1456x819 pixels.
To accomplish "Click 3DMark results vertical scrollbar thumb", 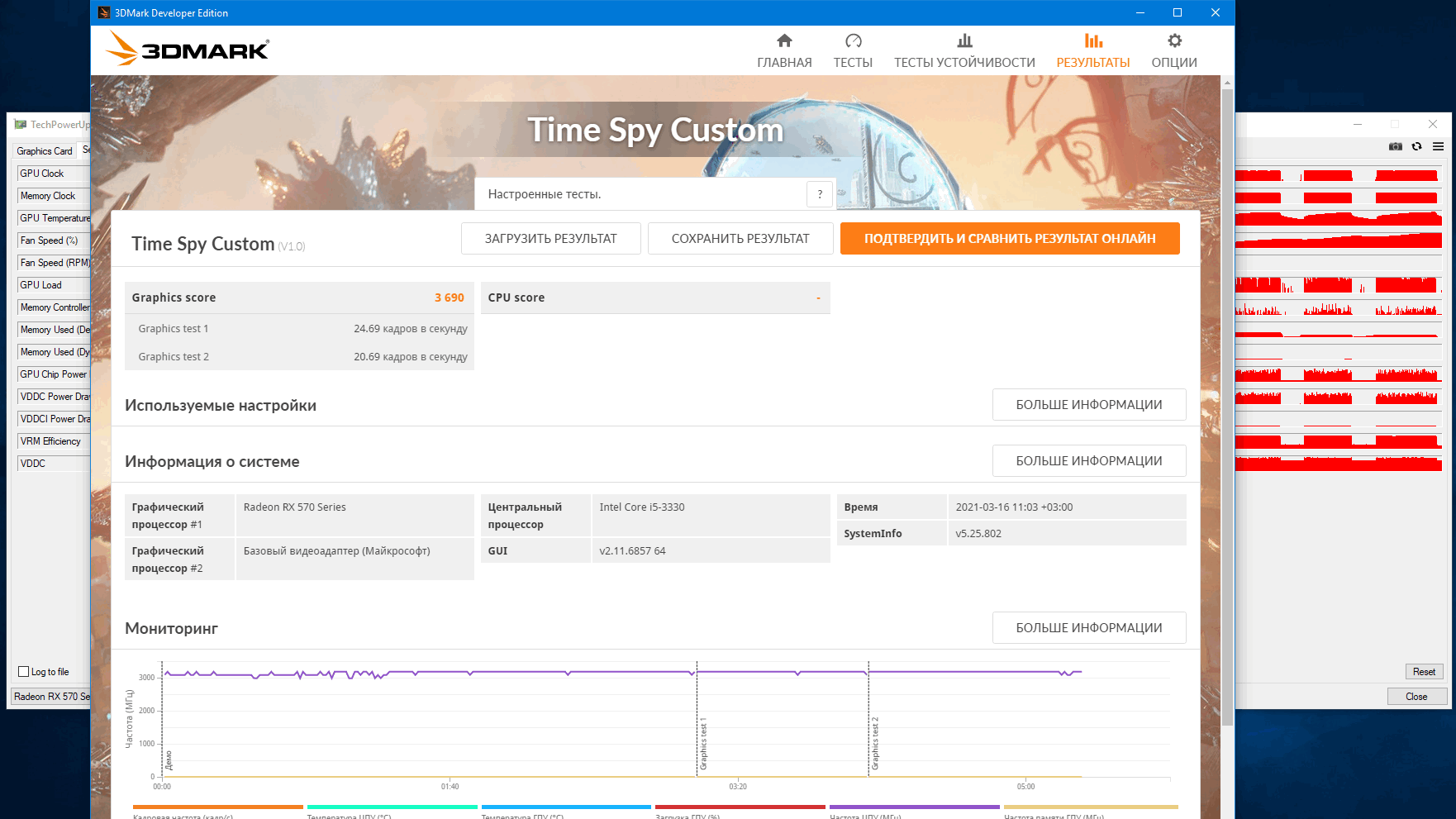I will (x=1227, y=407).
